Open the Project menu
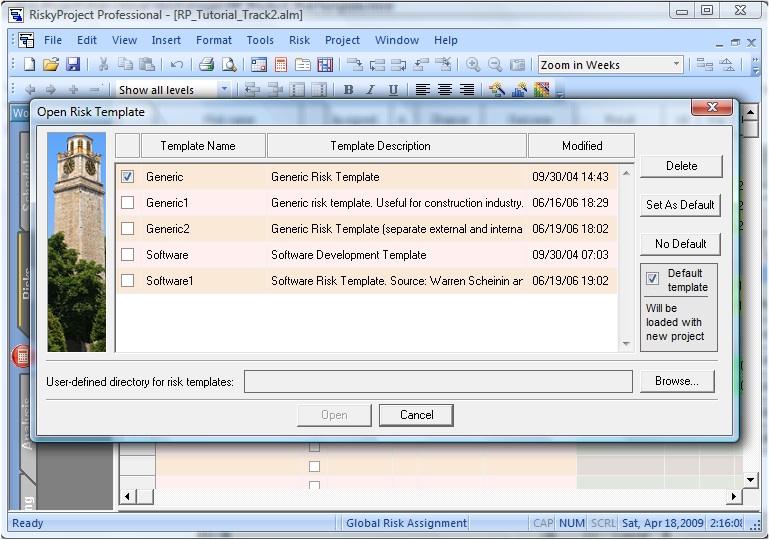This screenshot has width=769, height=540. click(342, 40)
